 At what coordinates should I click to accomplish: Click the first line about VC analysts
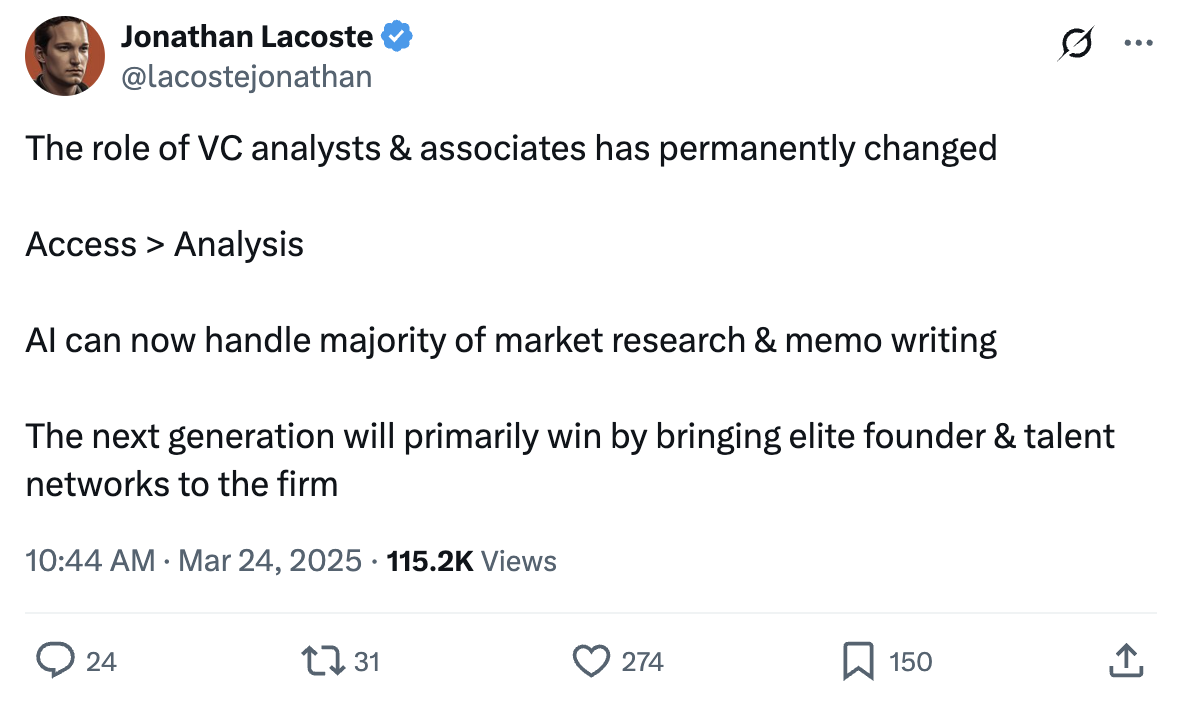tap(511, 148)
